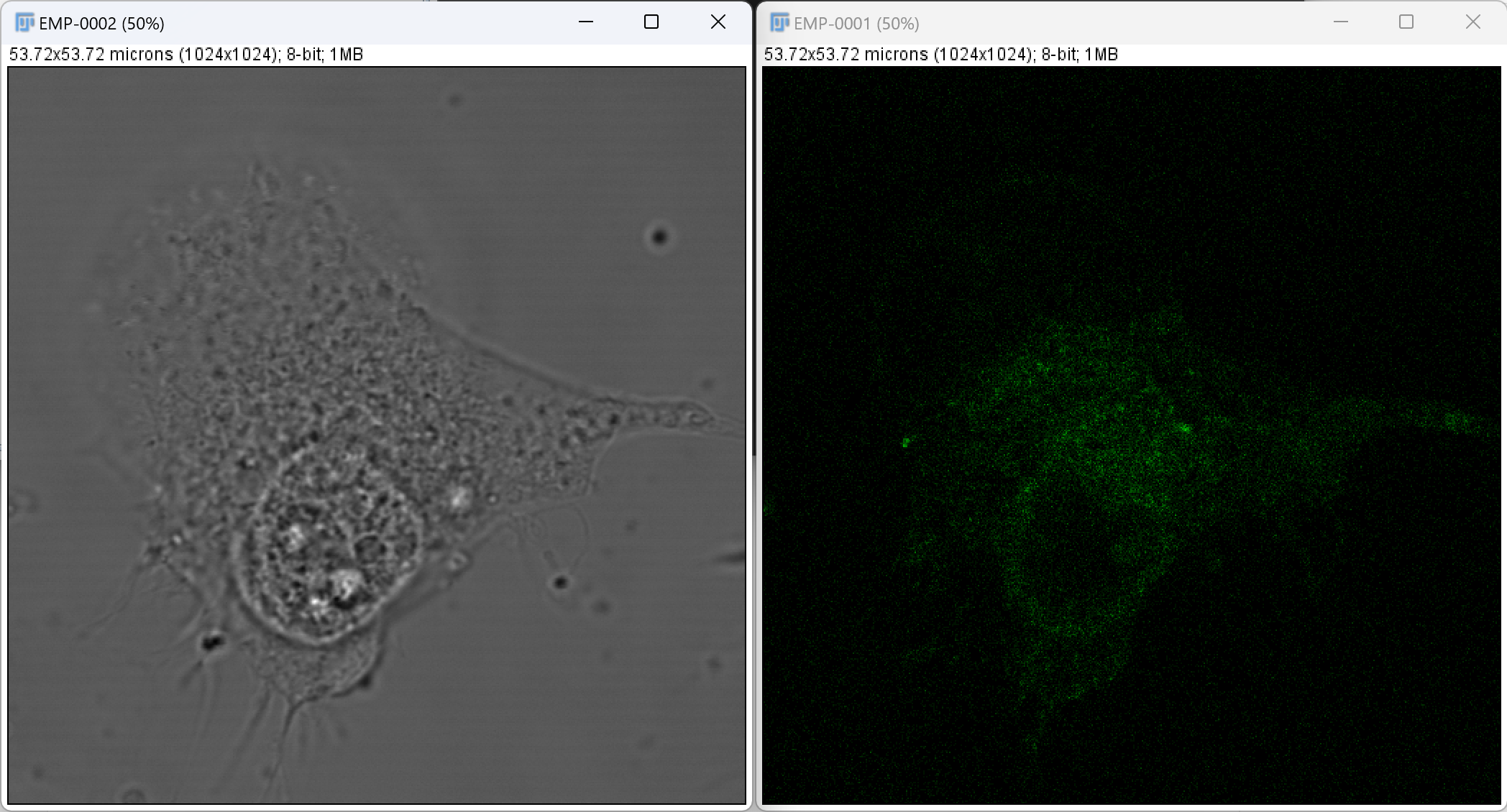This screenshot has height=812, width=1507.
Task: Activate window via EMP-0002 (50%) title text
Action: click(x=101, y=24)
